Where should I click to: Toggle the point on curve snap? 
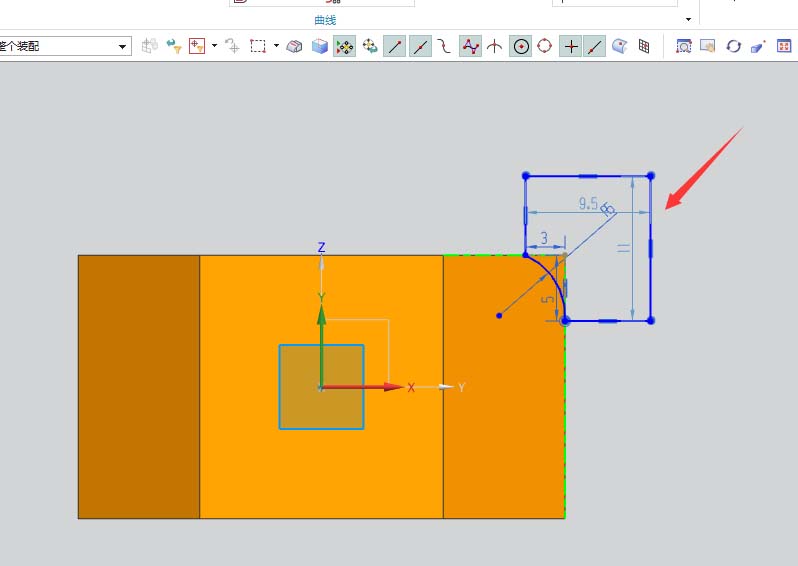[594, 46]
